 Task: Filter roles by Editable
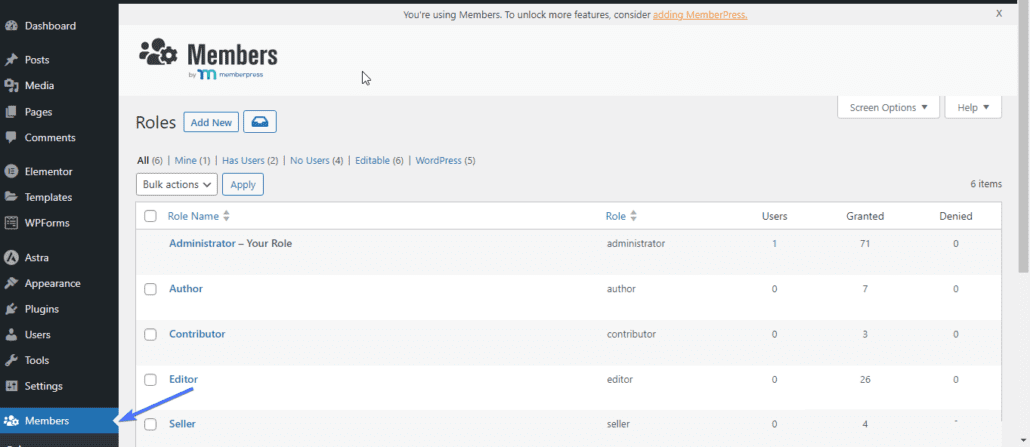point(379,160)
